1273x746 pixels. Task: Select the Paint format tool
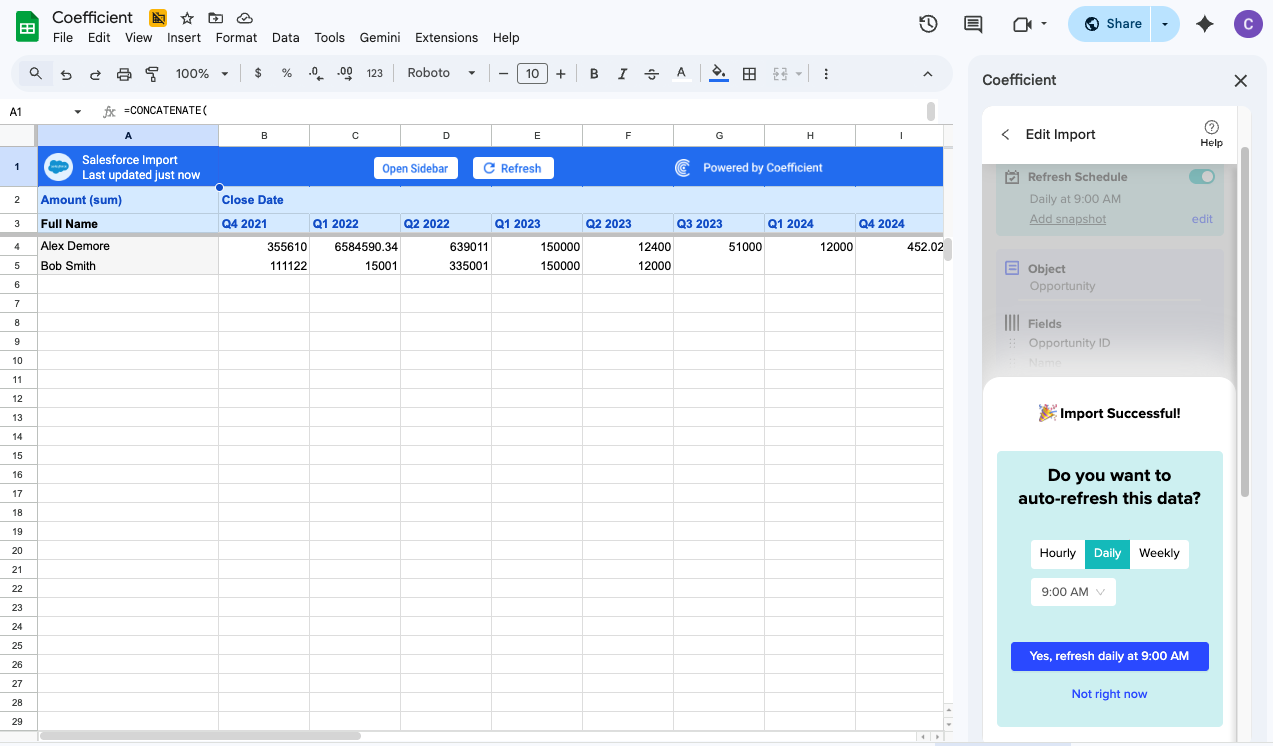tap(151, 73)
